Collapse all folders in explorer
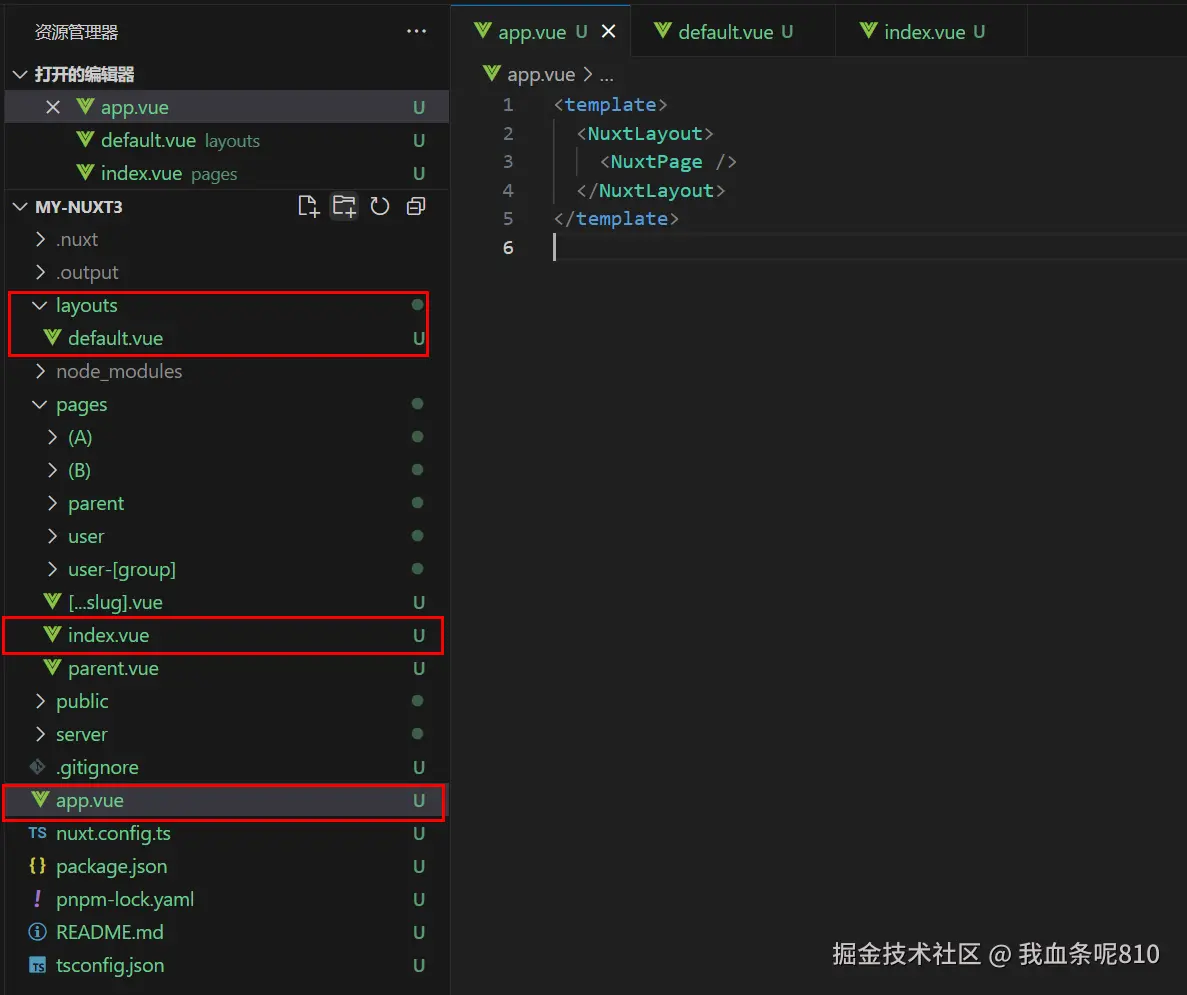Viewport: 1187px width, 995px height. click(416, 206)
